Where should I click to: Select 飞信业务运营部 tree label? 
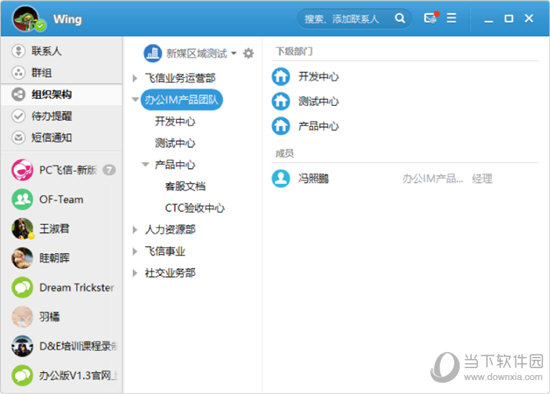[x=180, y=78]
